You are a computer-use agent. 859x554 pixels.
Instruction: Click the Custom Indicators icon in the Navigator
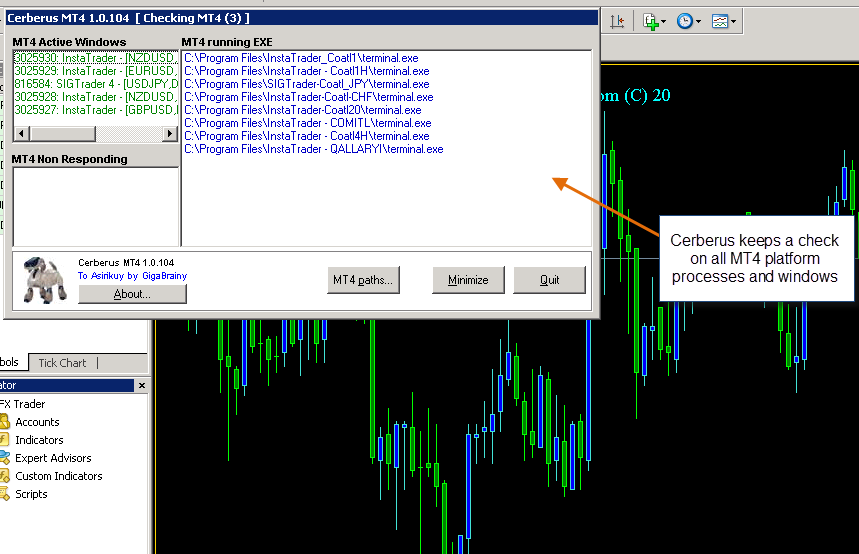[x=4, y=476]
